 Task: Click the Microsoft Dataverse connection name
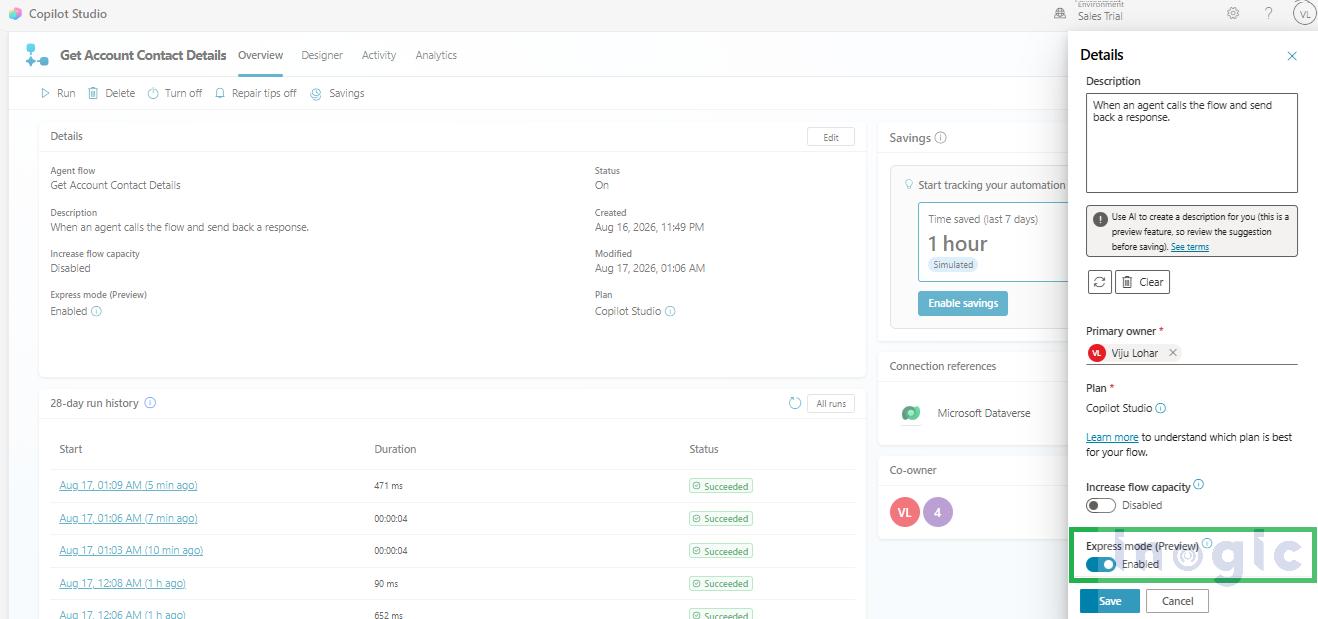click(983, 413)
